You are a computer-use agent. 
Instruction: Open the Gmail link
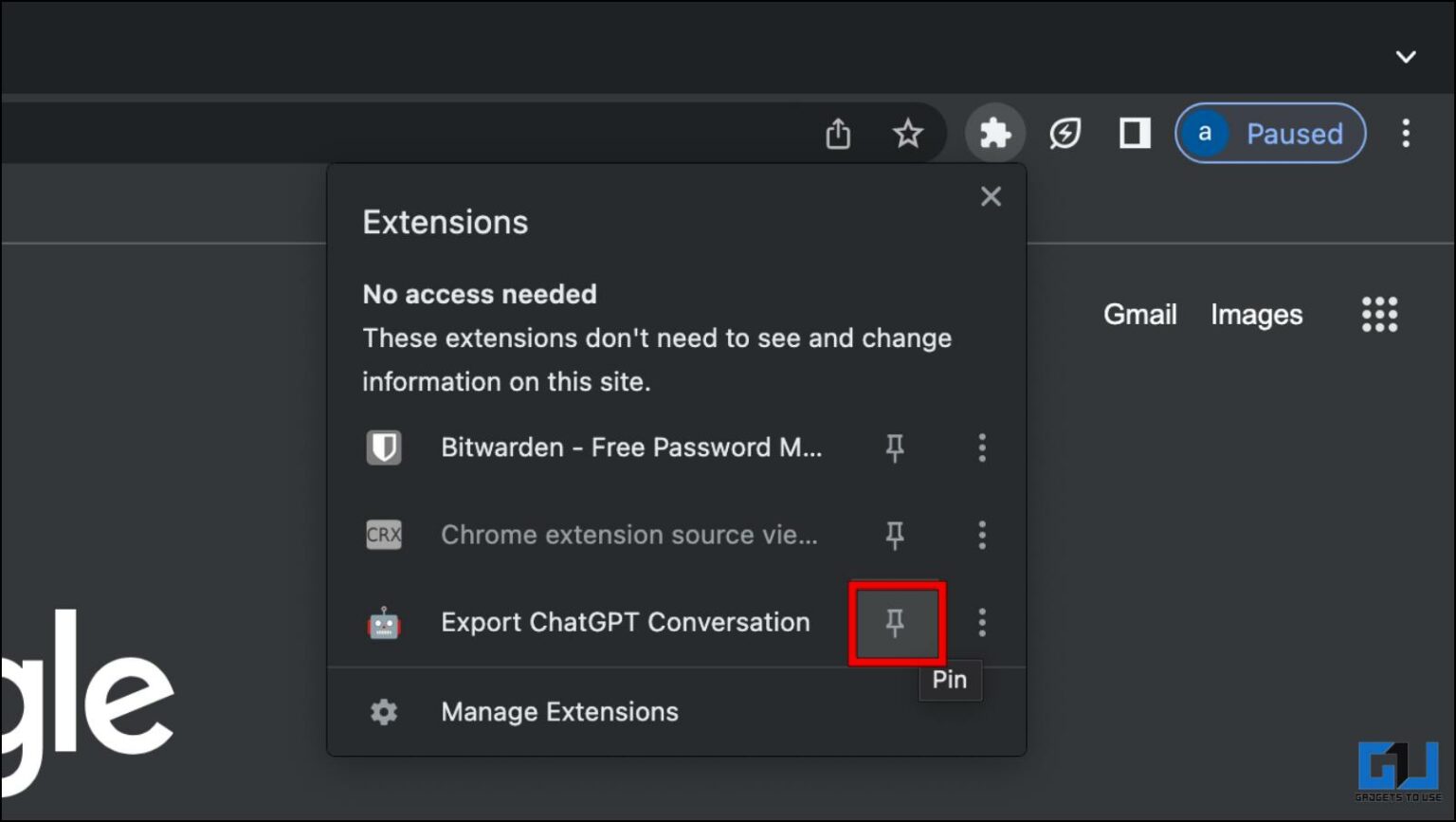[x=1139, y=314]
